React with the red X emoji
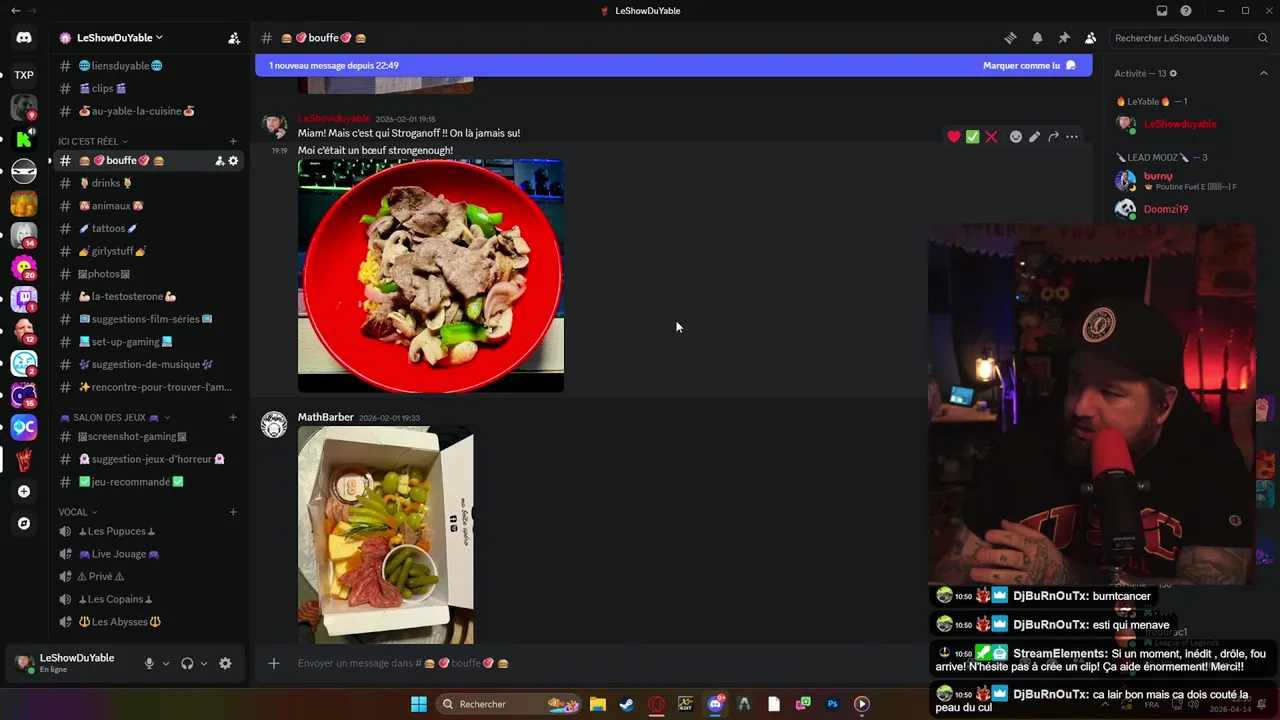 point(991,137)
